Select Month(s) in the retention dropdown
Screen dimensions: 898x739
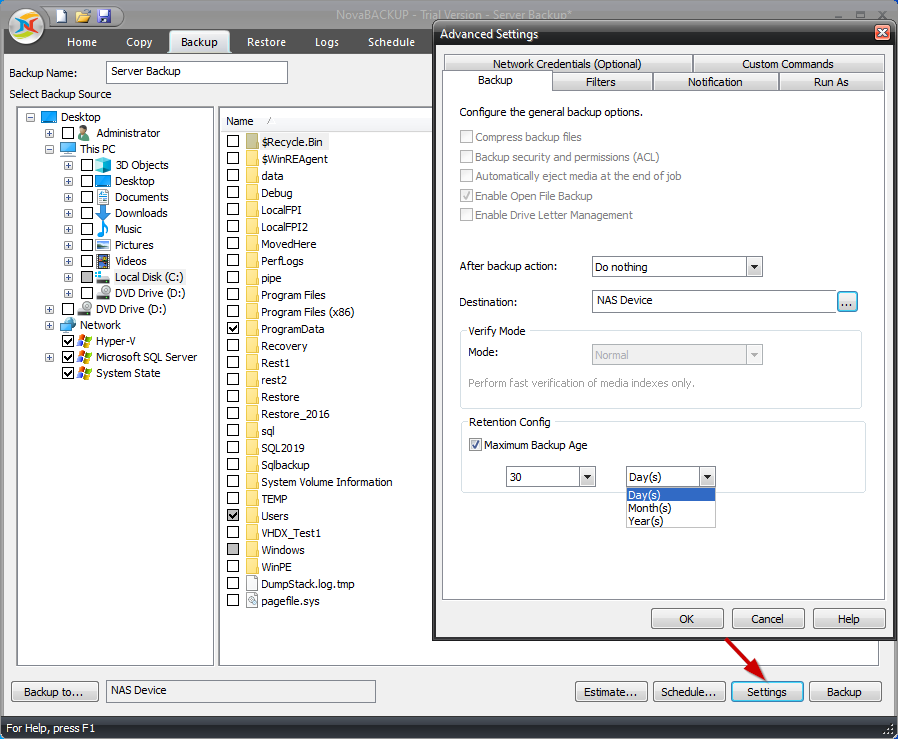coord(650,507)
